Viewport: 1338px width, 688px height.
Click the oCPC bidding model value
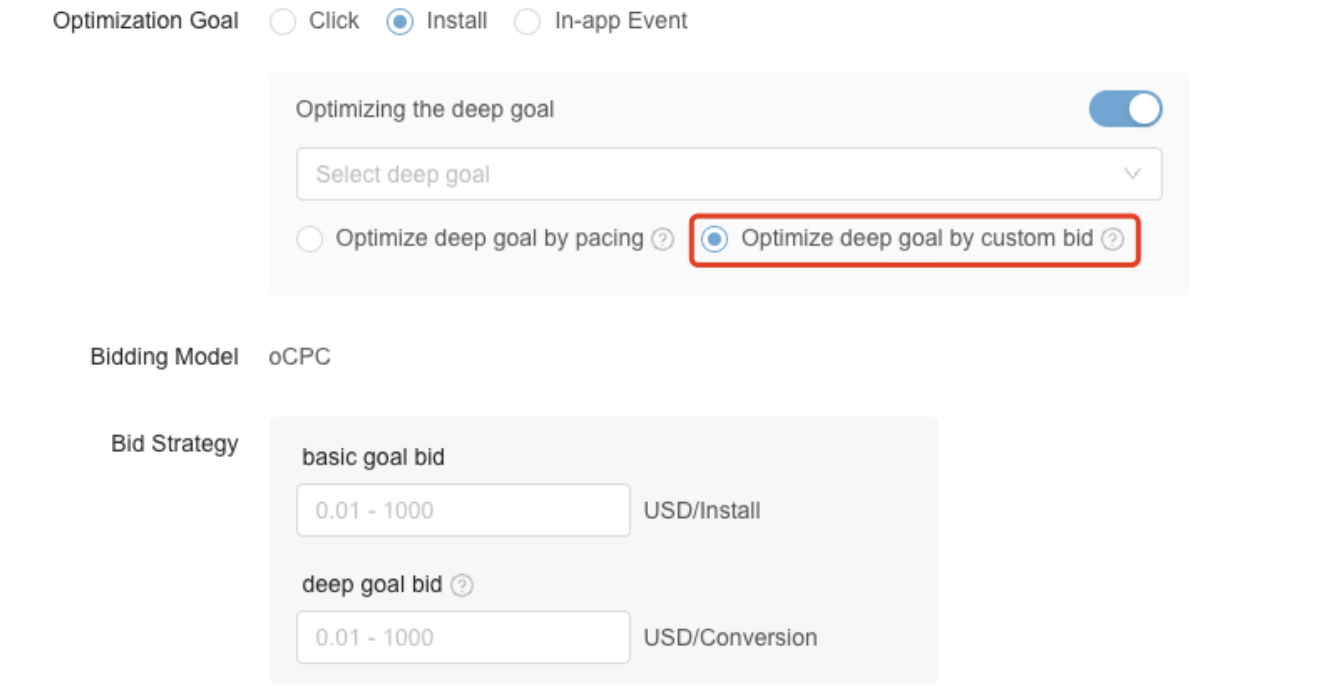[299, 357]
